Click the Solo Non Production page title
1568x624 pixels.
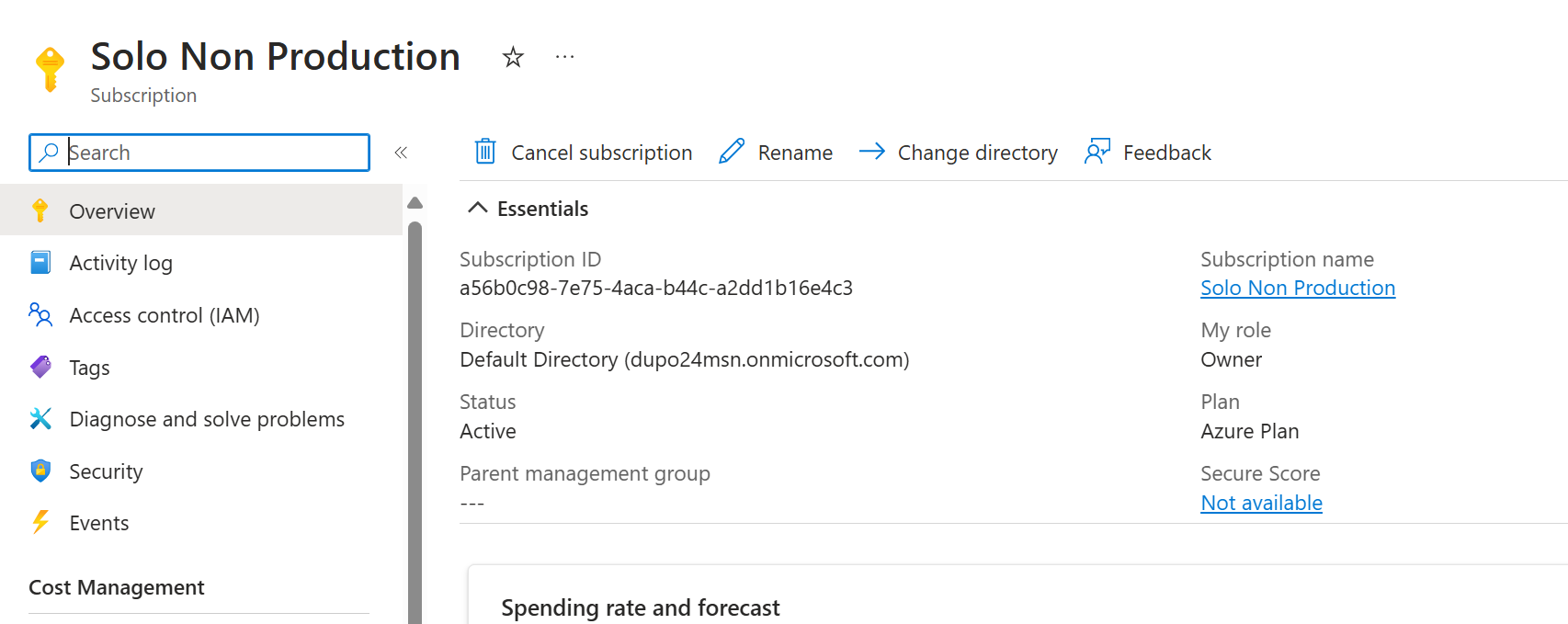click(276, 56)
